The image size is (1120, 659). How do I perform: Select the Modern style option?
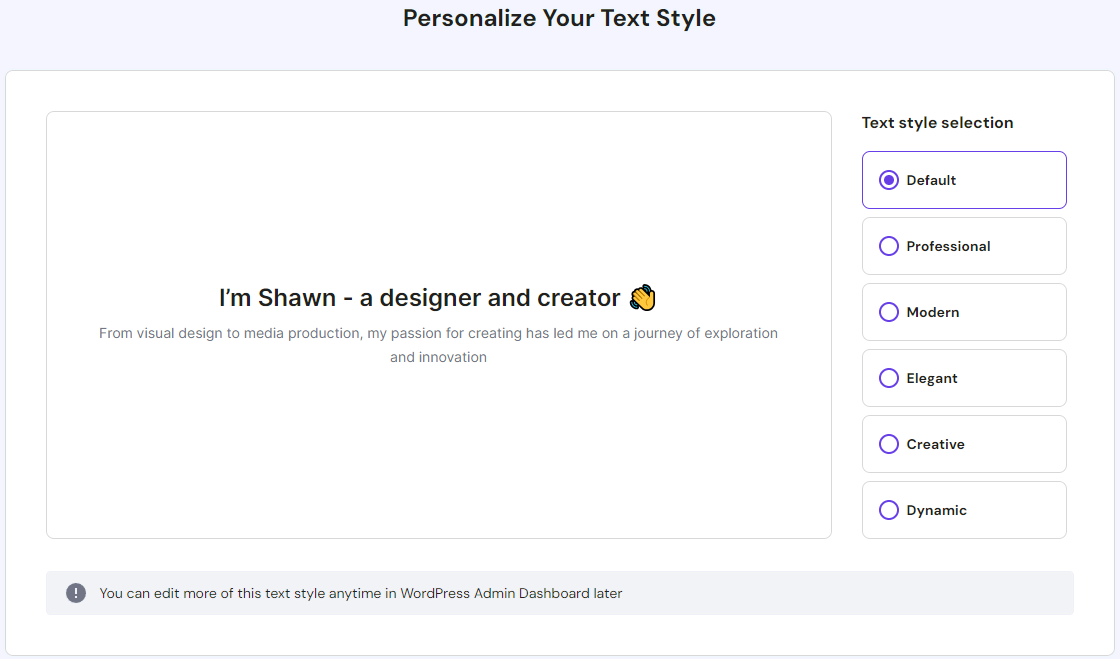pos(889,312)
